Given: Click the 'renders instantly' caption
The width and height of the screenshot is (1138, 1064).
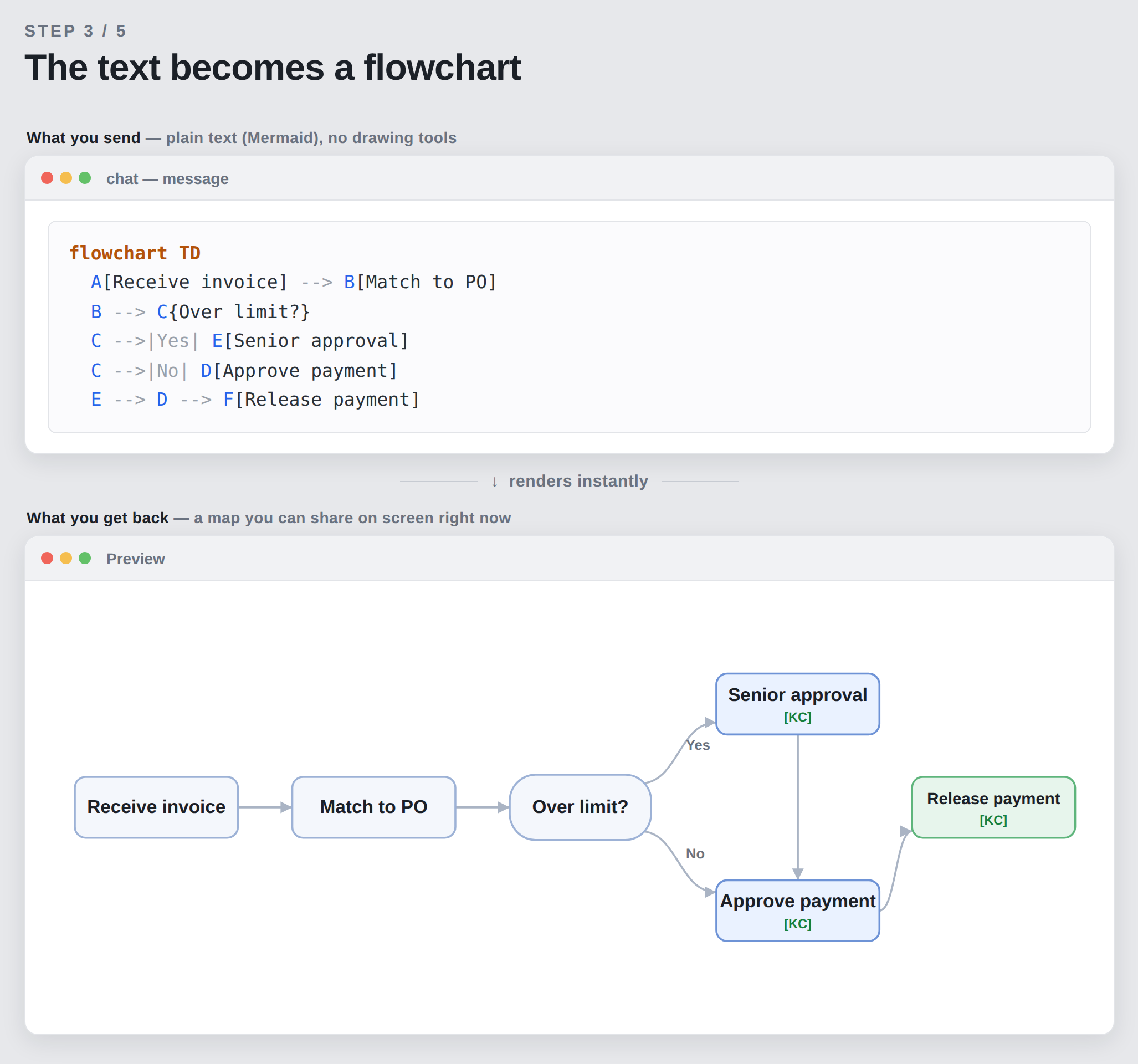Looking at the screenshot, I should pos(578,481).
